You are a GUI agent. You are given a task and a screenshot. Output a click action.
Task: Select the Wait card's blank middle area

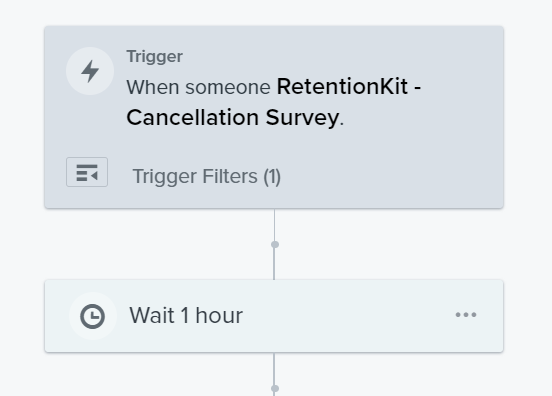click(x=345, y=316)
